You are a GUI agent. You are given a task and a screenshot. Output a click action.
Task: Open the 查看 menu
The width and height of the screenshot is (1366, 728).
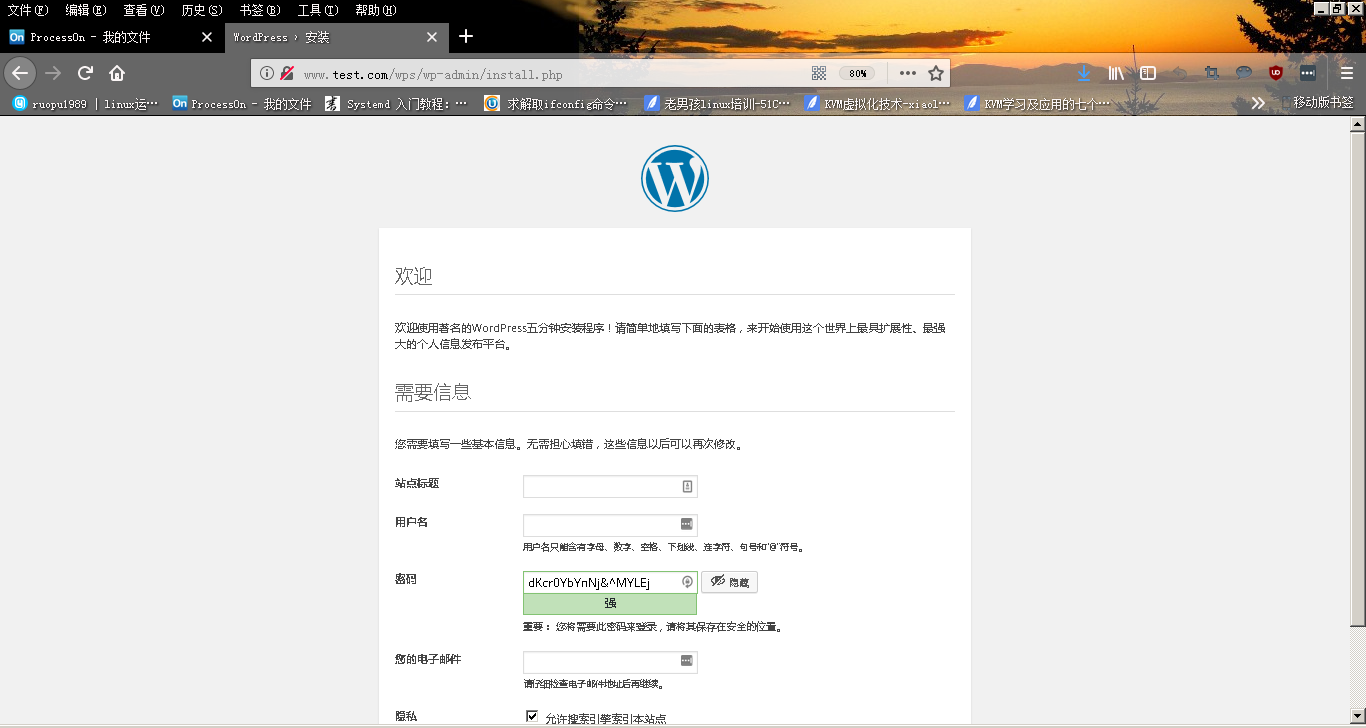tap(143, 10)
